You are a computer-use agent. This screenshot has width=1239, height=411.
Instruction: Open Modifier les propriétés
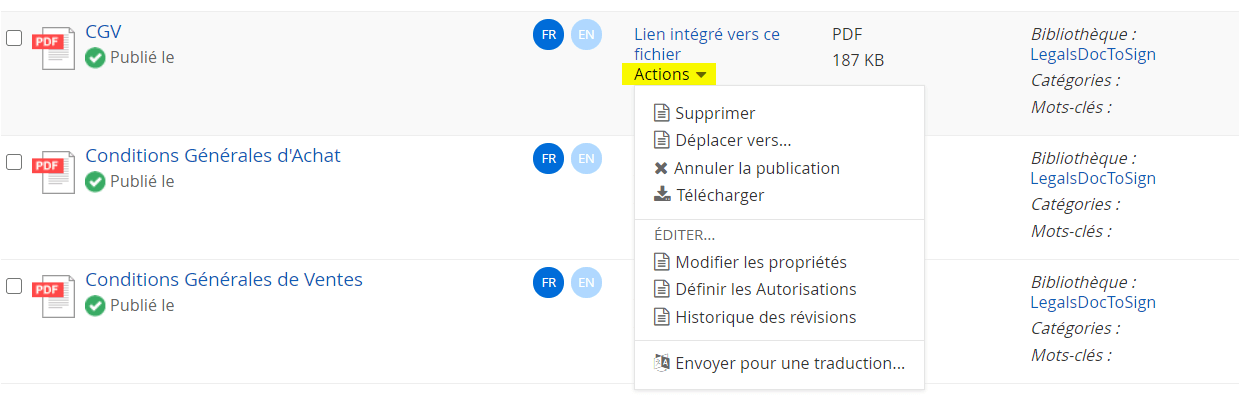click(x=760, y=262)
